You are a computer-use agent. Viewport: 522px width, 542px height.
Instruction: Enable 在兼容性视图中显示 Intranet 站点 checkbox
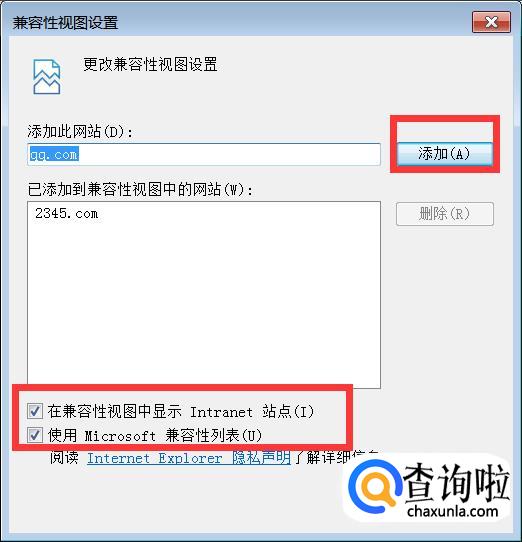(x=35, y=411)
